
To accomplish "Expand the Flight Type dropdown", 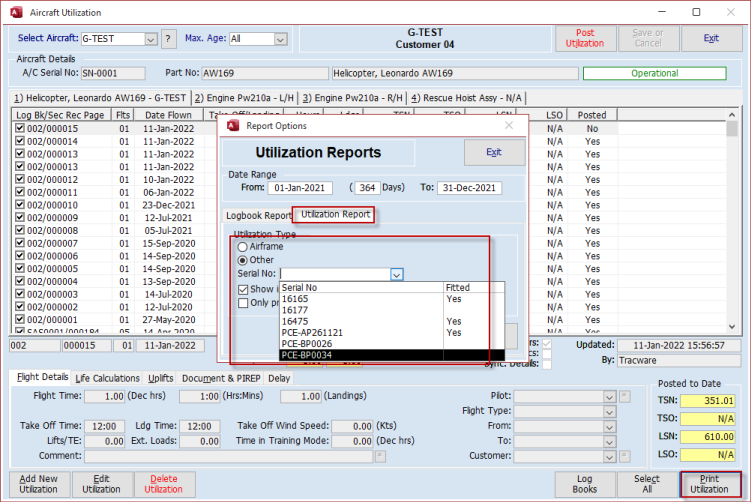I will click(609, 411).
